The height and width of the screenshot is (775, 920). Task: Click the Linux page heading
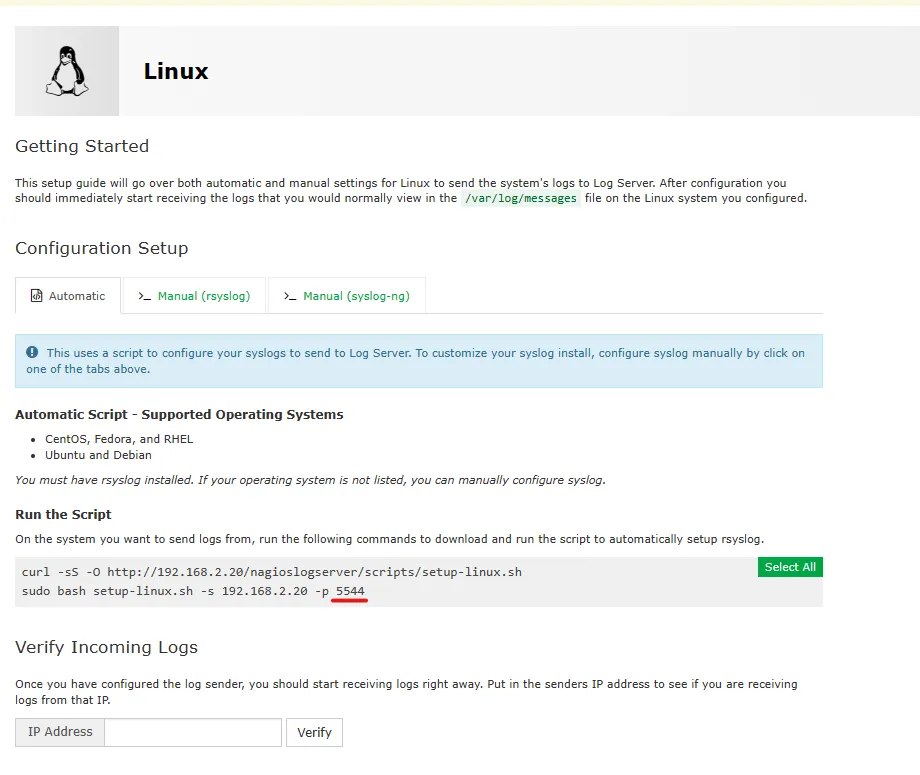[x=176, y=71]
